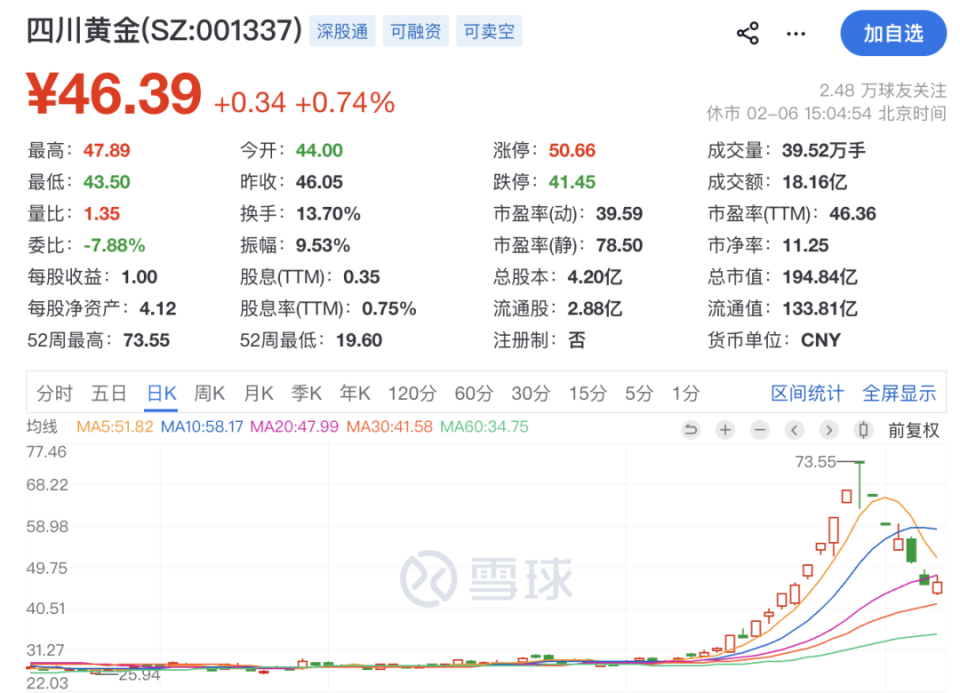
Task: Switch to the 分时 tab
Action: point(54,394)
